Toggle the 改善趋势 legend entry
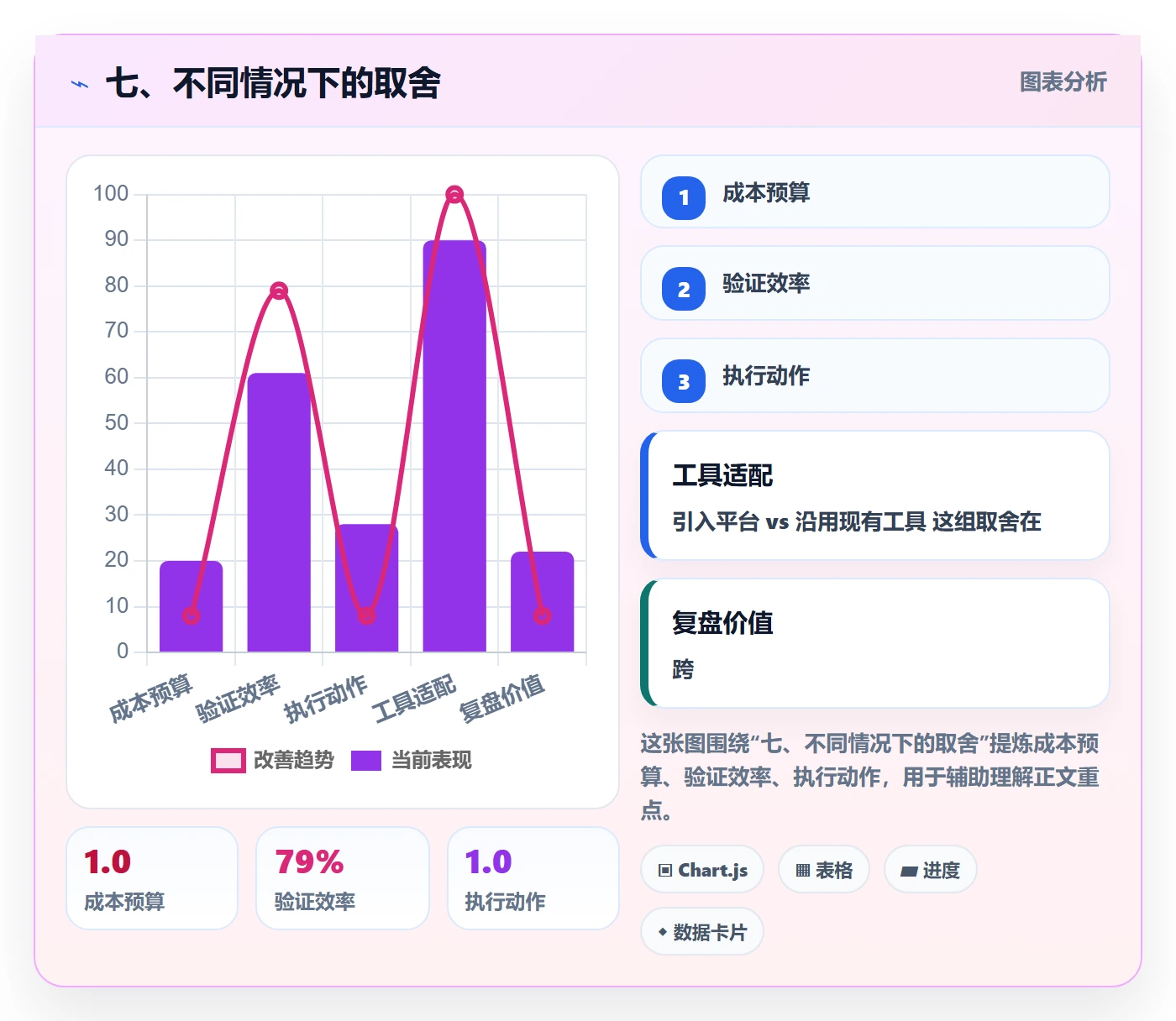Image resolution: width=1176 pixels, height=1021 pixels. click(273, 760)
